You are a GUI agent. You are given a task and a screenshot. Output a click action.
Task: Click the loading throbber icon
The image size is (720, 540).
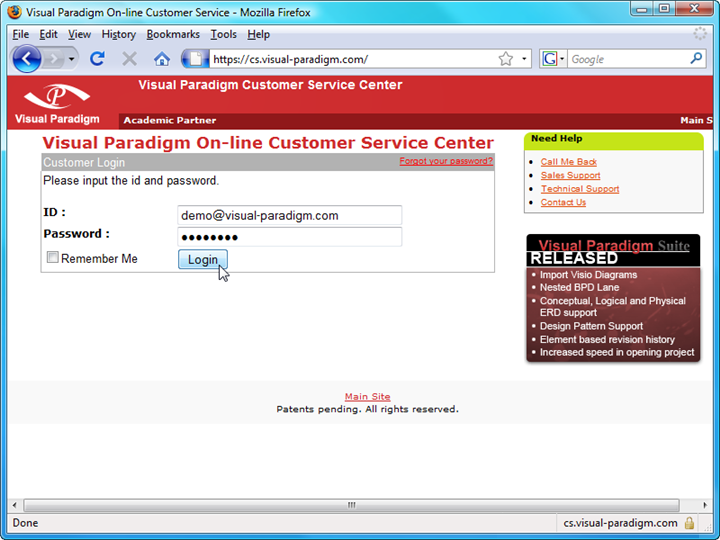tap(700, 34)
